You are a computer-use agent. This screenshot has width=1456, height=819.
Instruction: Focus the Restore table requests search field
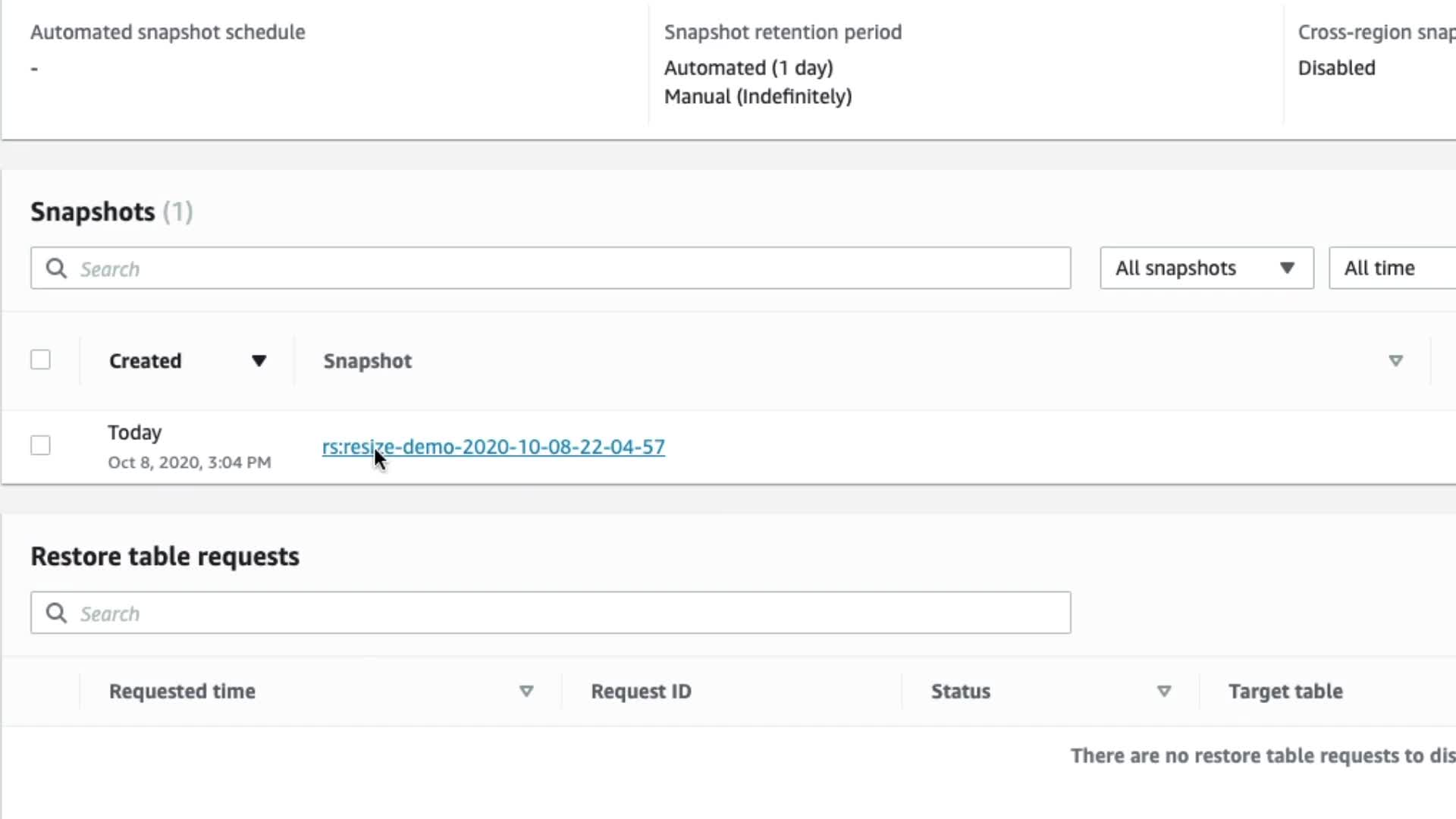569,613
